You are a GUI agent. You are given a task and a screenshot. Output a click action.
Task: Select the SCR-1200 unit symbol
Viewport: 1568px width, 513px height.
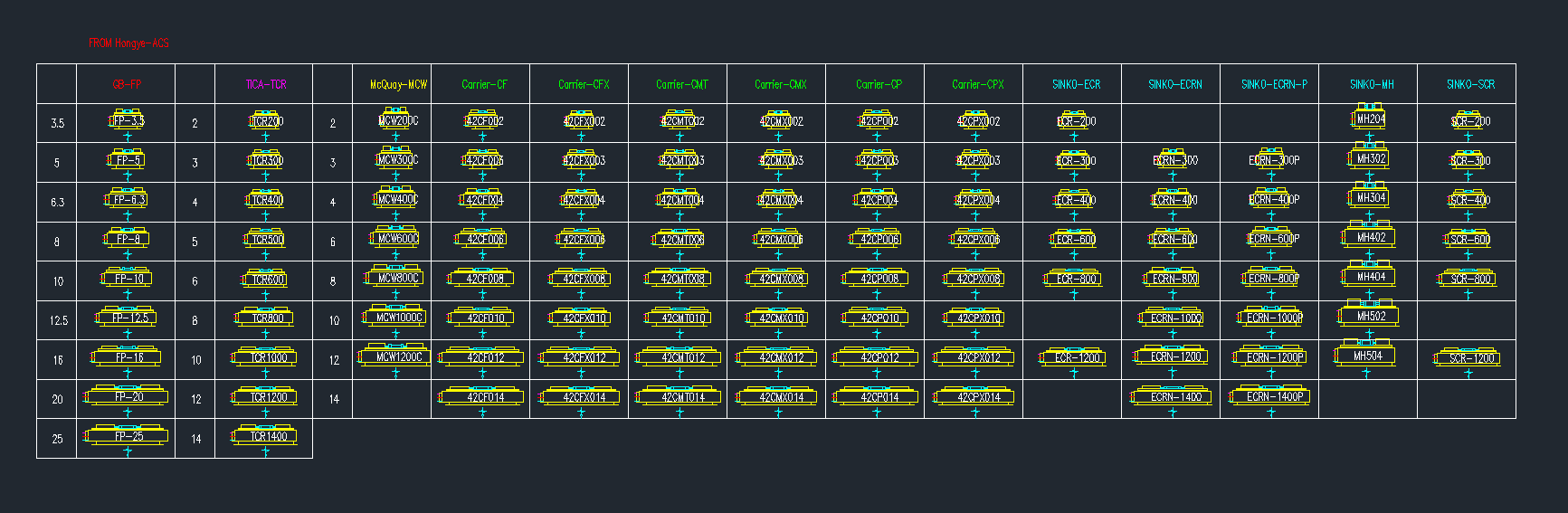[1469, 358]
